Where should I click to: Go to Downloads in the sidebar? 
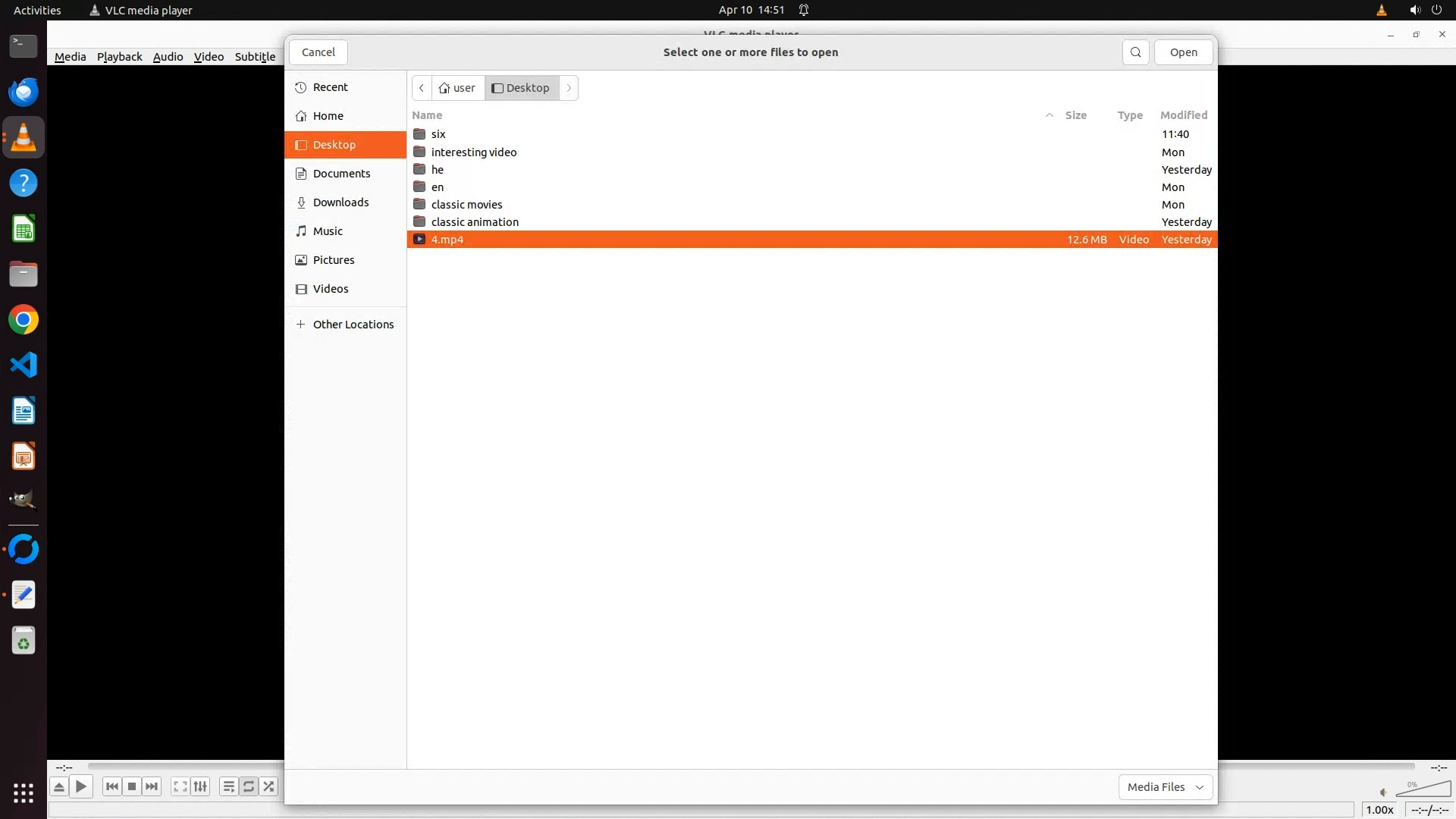[x=340, y=202]
